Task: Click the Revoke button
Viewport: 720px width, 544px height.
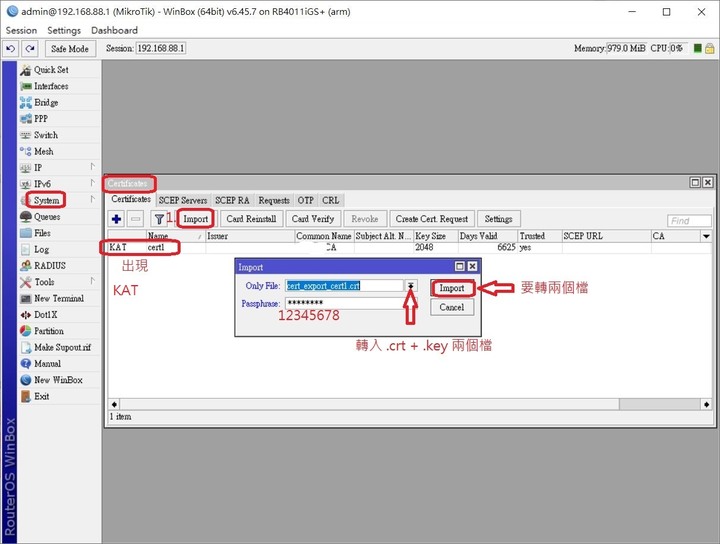Action: click(x=365, y=219)
